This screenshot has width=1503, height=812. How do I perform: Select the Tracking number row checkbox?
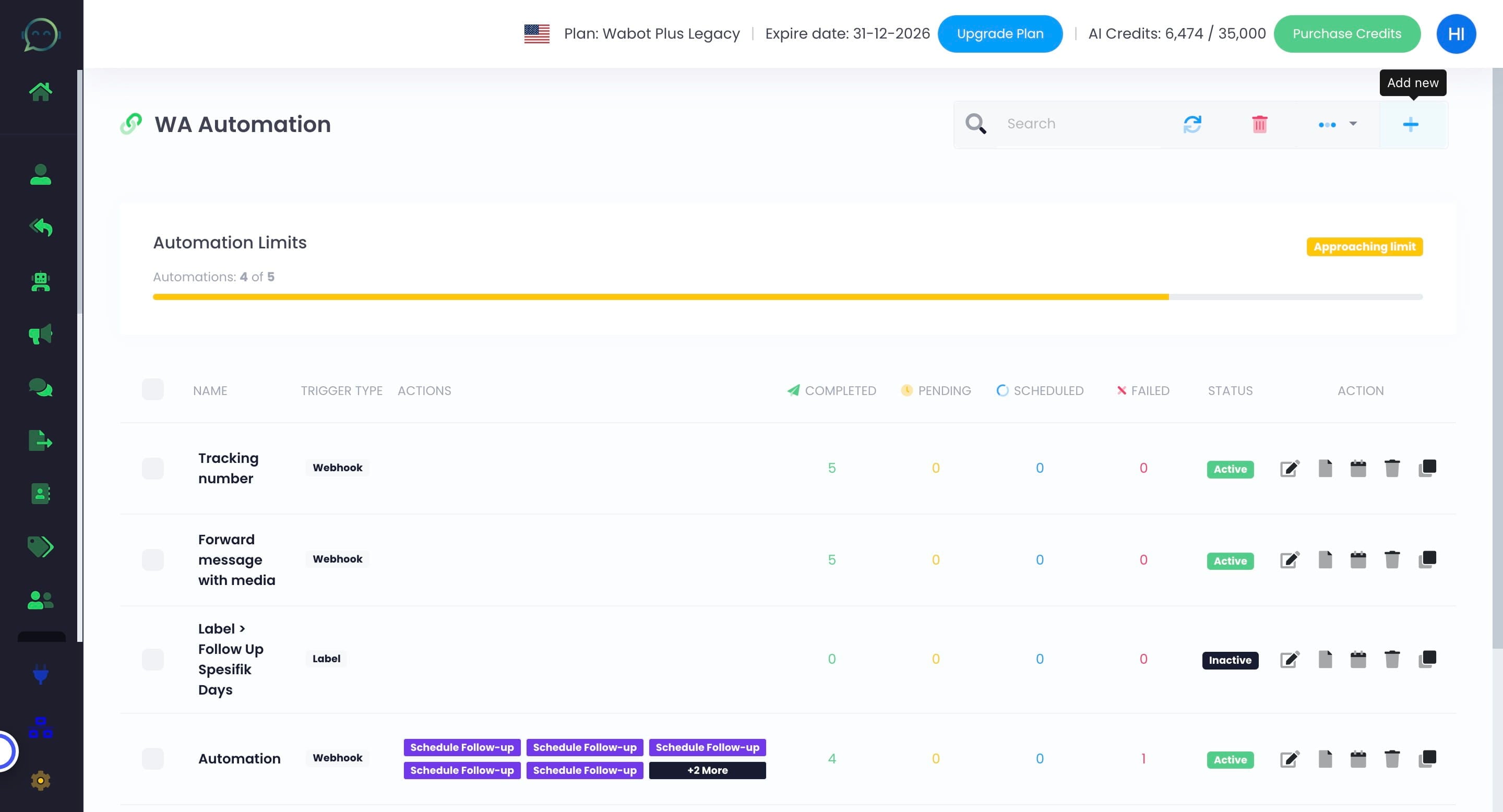tap(152, 469)
